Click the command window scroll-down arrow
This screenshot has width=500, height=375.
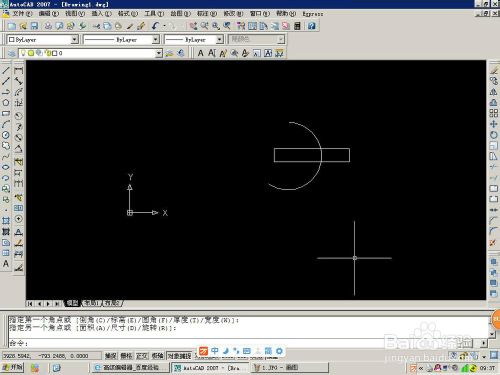pyautogui.click(x=492, y=334)
